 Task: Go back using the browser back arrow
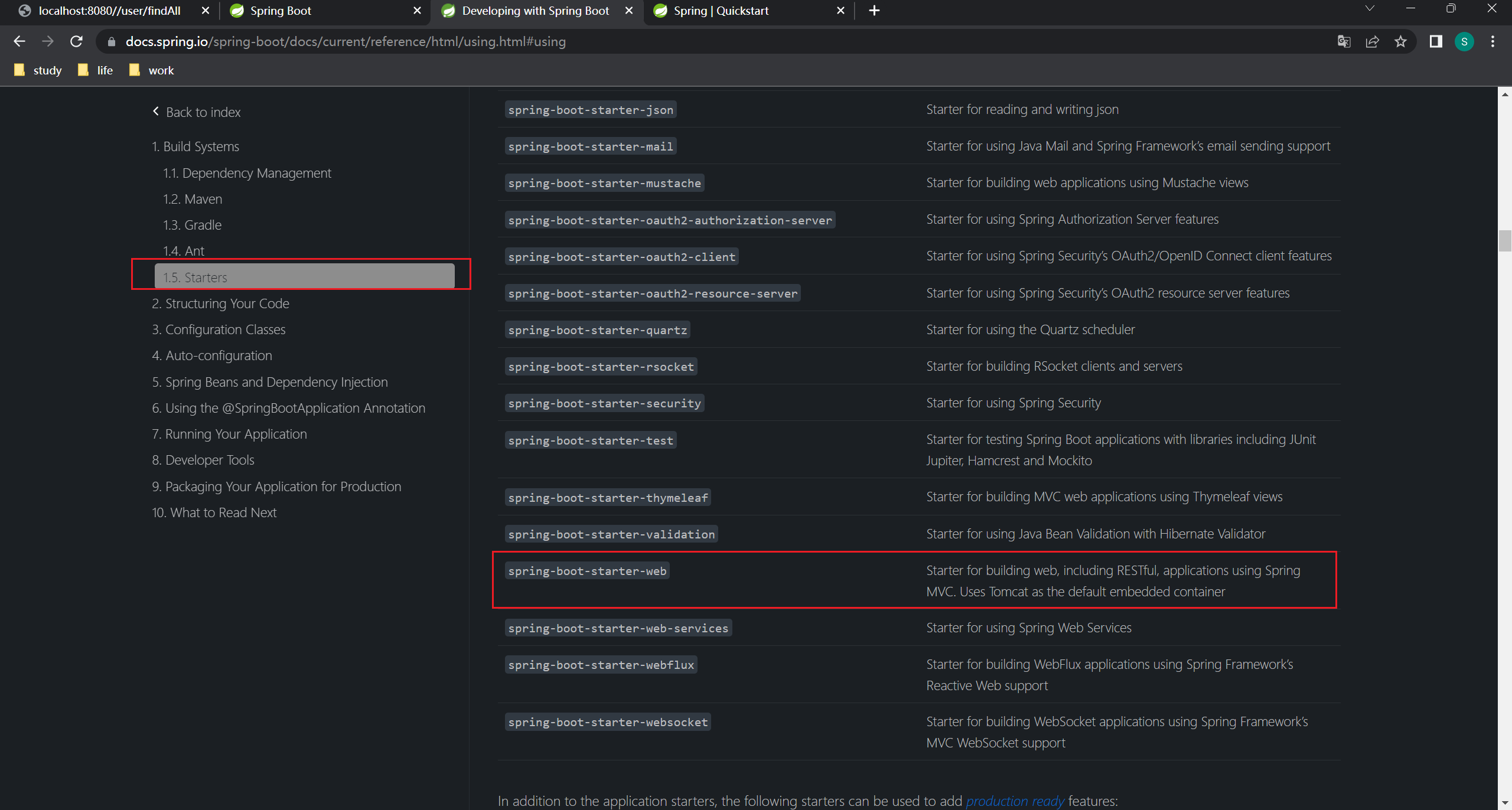tap(19, 41)
